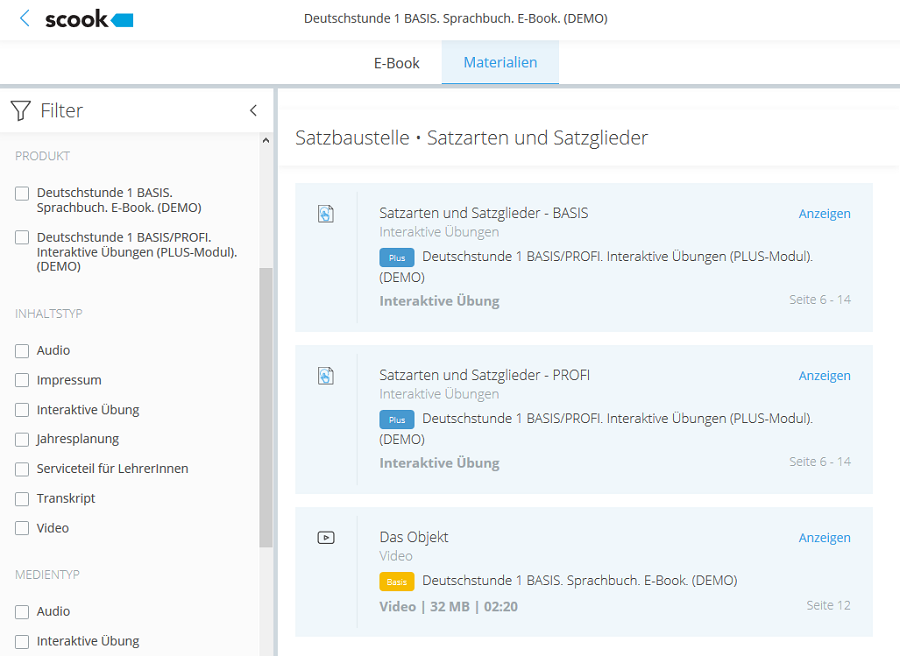
Task: Select the Materialien tab
Action: [x=500, y=63]
